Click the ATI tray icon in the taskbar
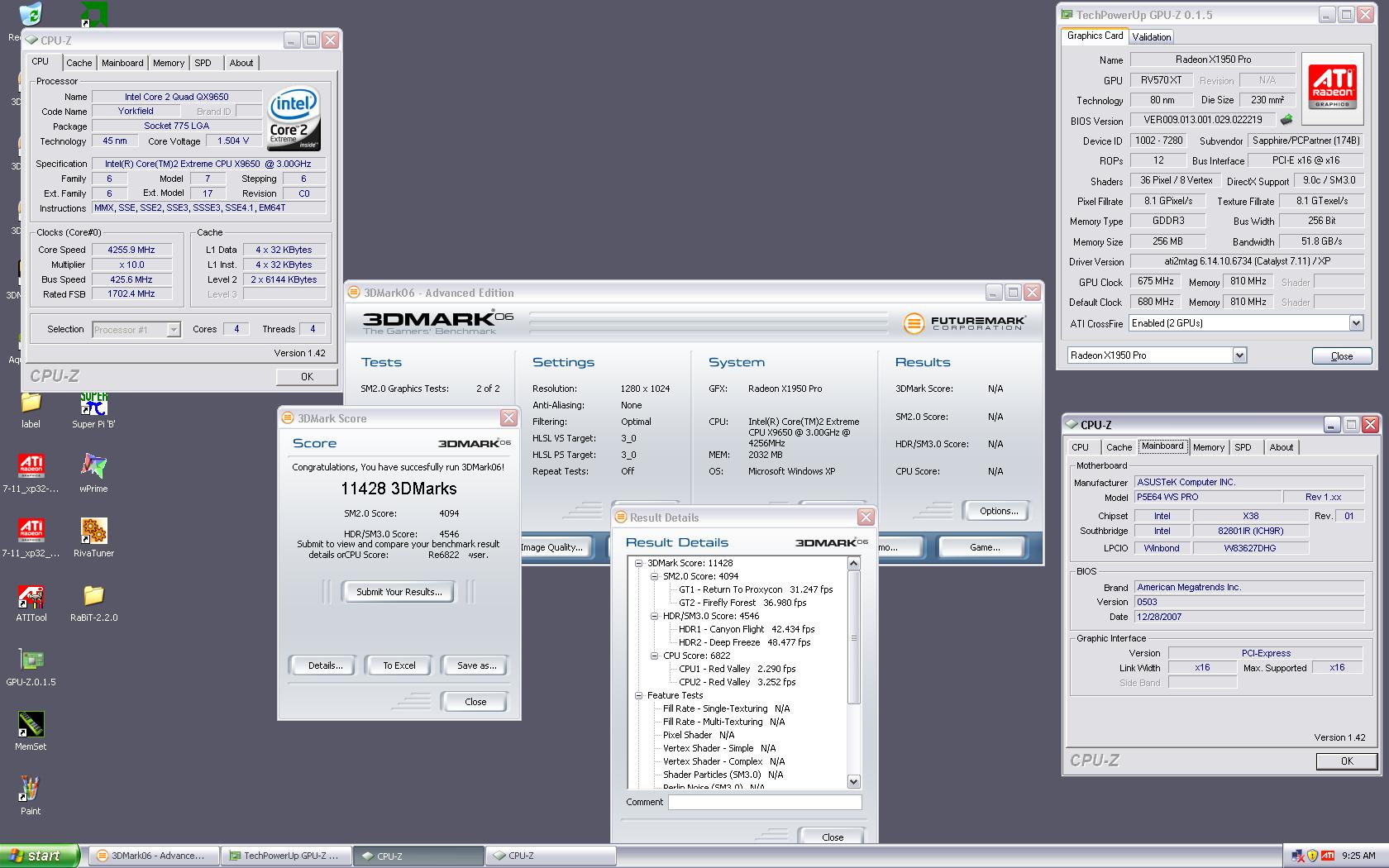This screenshot has height=868, width=1389. (x=1328, y=856)
